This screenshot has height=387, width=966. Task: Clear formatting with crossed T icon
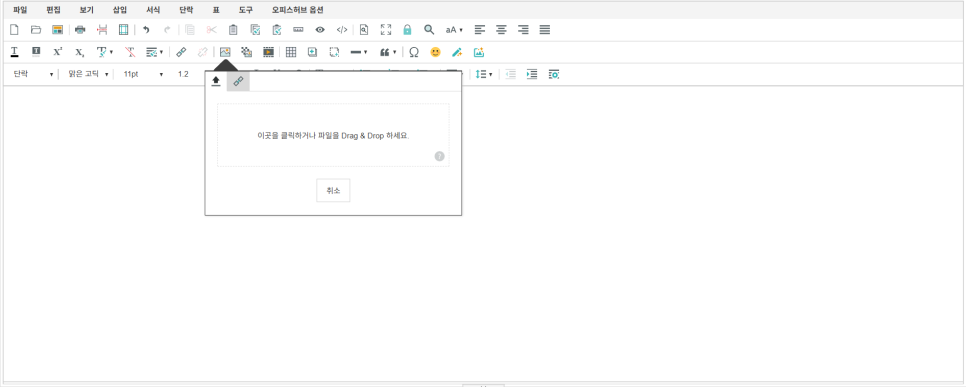point(129,52)
